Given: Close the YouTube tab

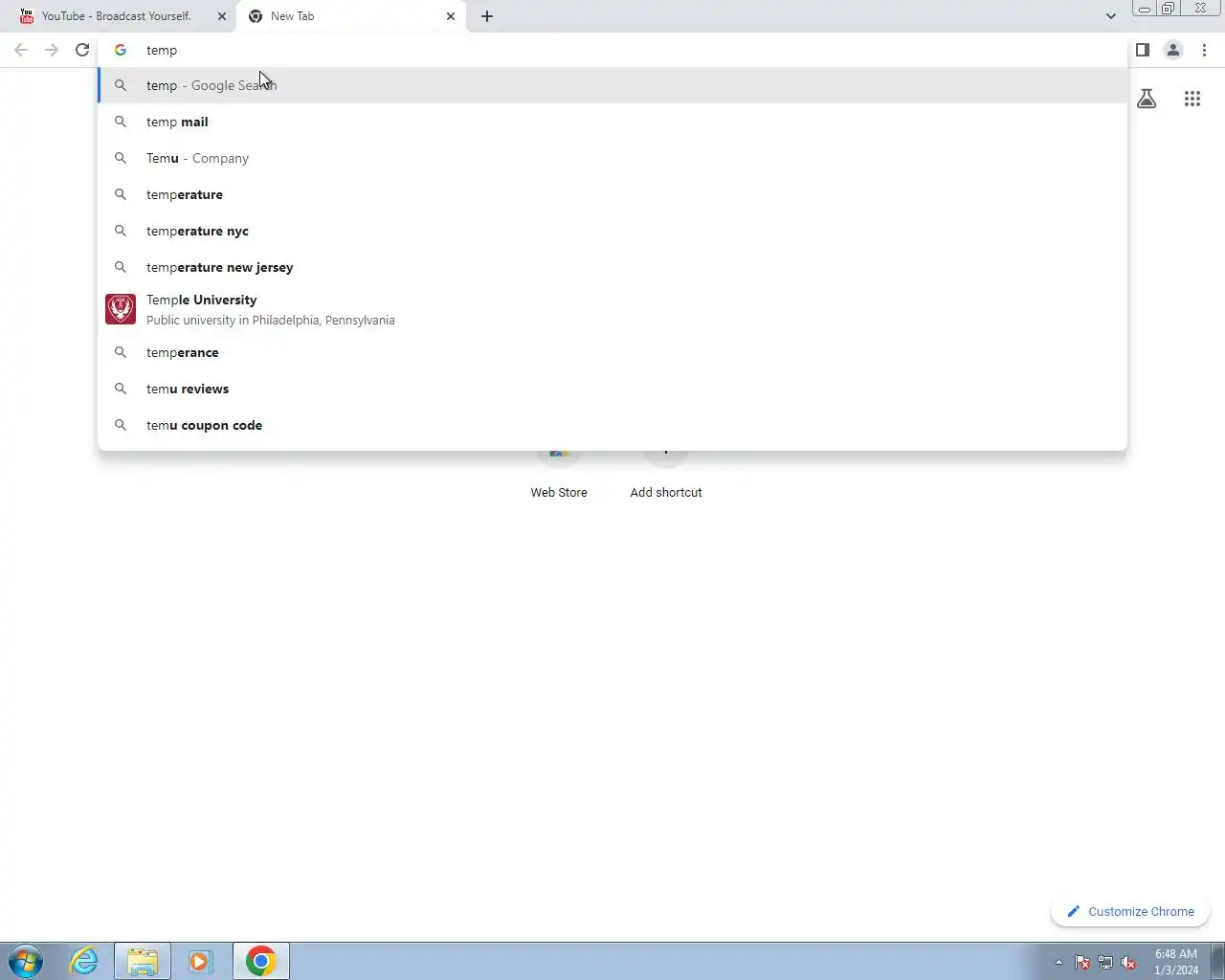Looking at the screenshot, I should pyautogui.click(x=222, y=16).
